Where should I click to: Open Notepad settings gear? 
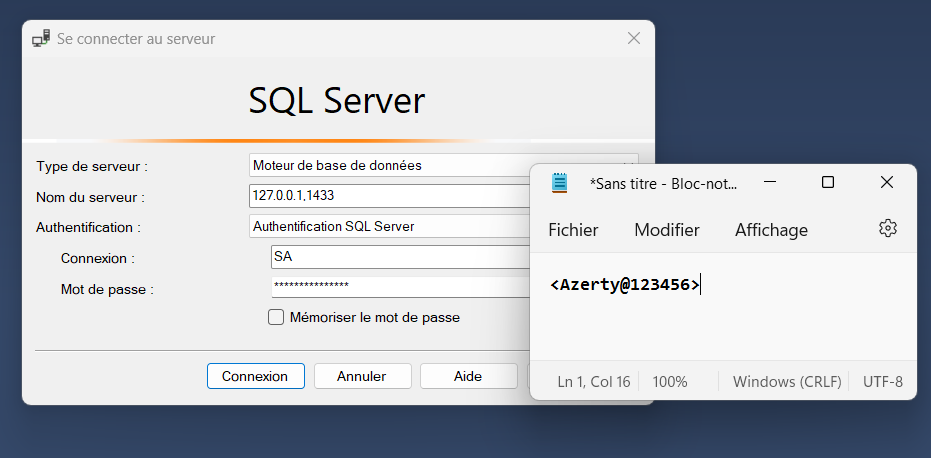click(x=887, y=228)
